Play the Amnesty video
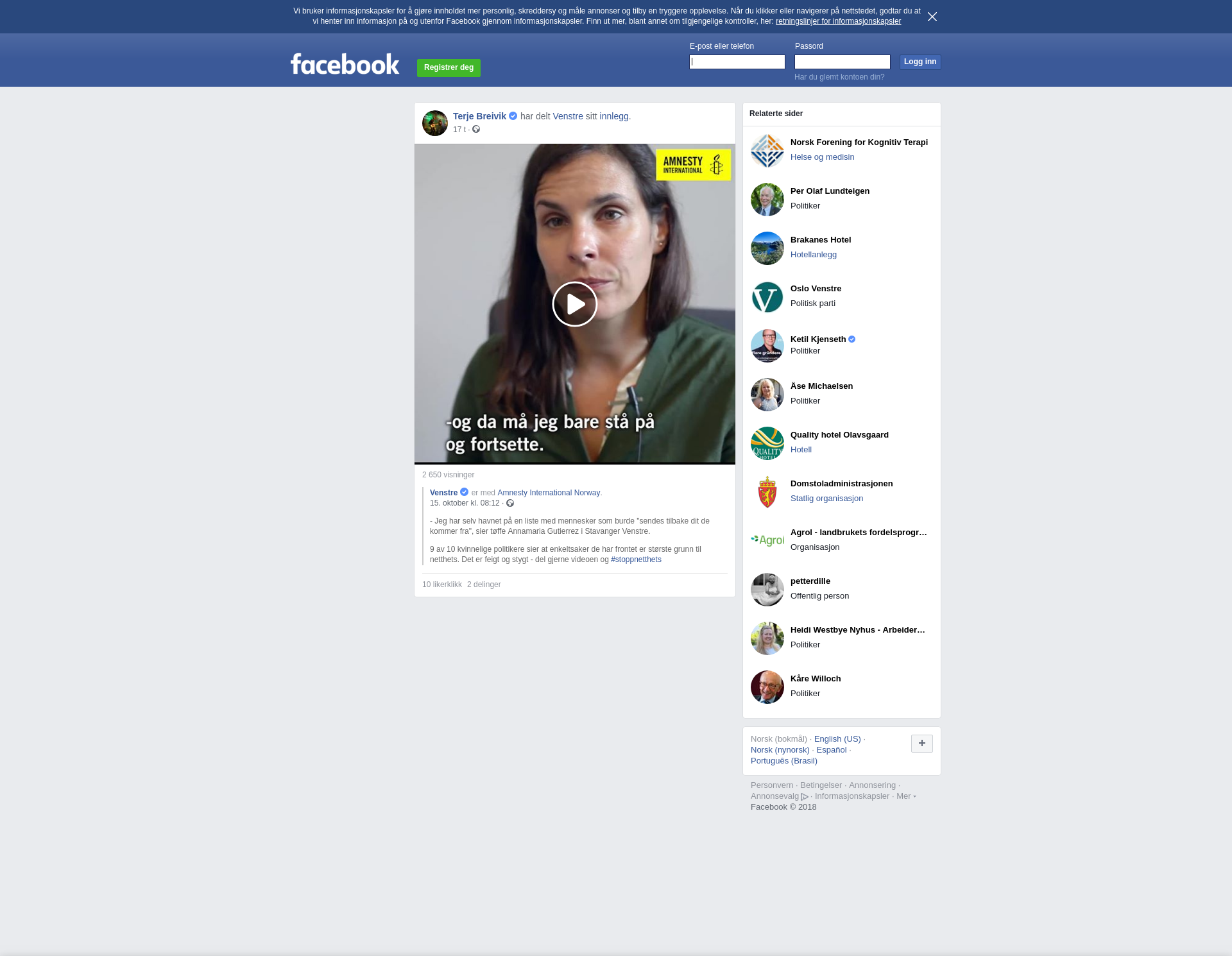The width and height of the screenshot is (1232, 956). (574, 304)
